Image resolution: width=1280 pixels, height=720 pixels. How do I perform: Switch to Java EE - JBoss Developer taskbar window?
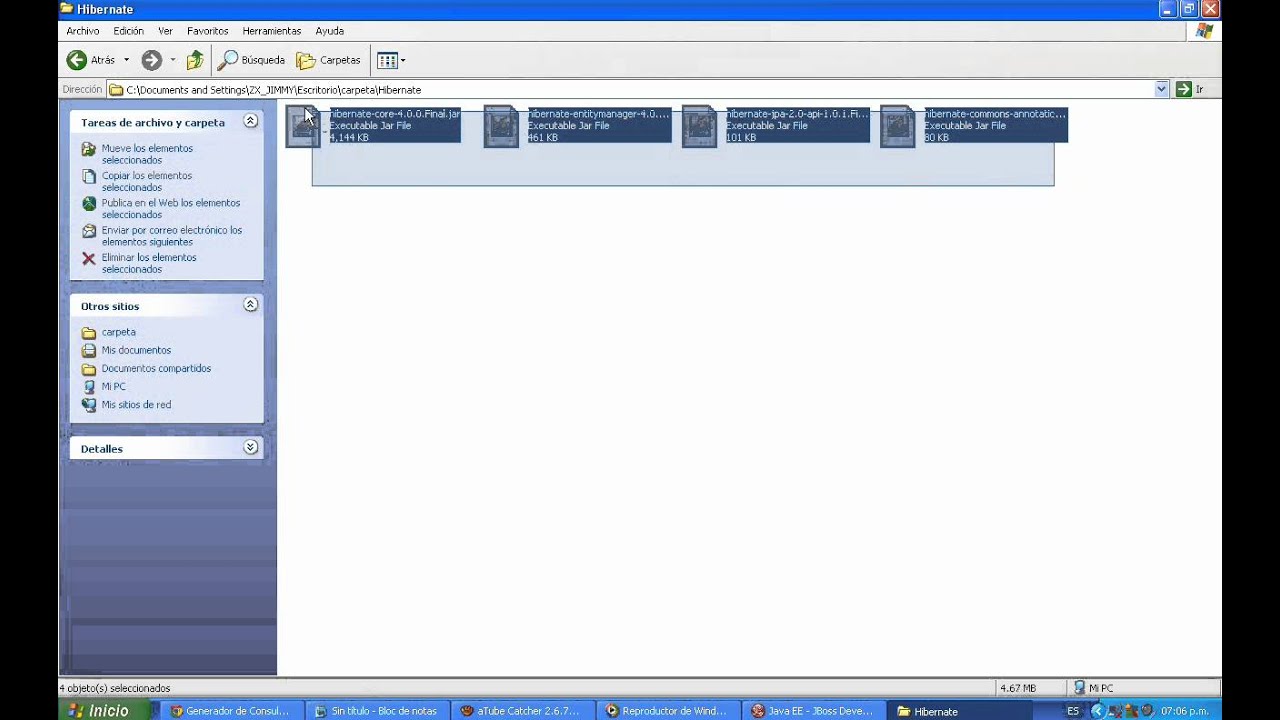814,711
